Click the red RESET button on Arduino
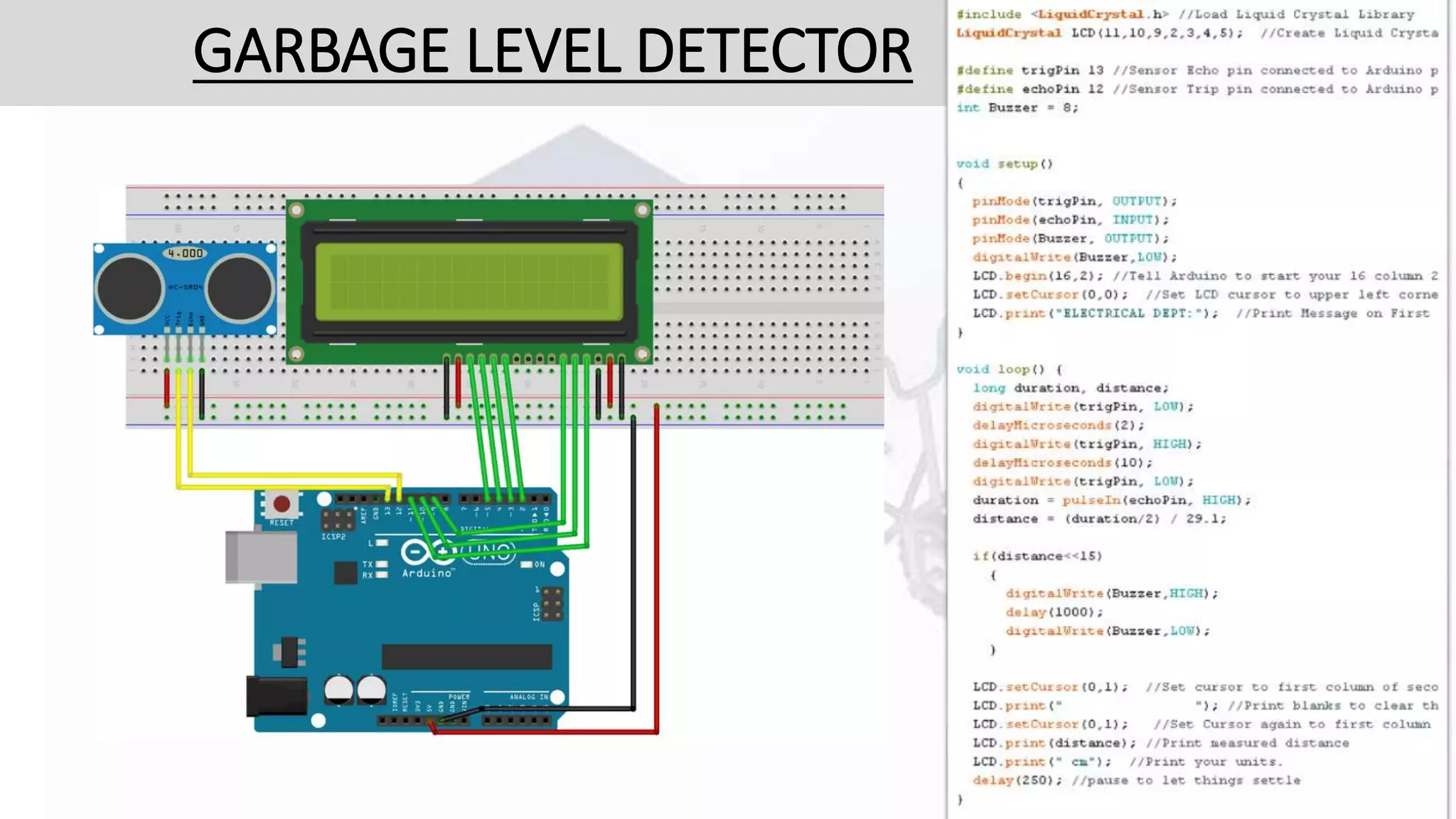 pos(282,504)
